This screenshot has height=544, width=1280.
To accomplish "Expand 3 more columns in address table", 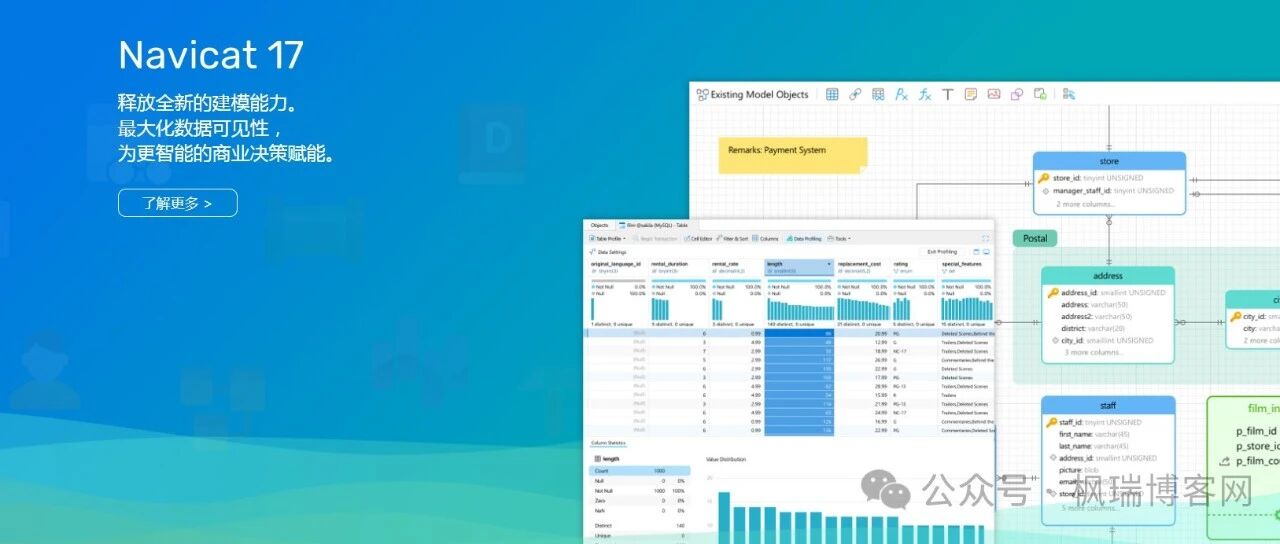I will point(1093,352).
